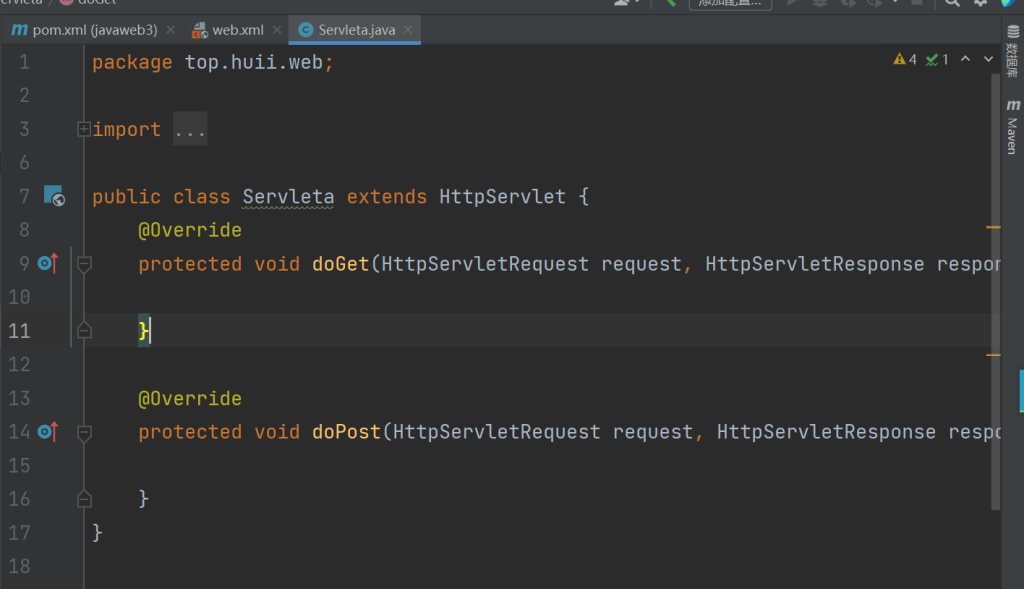
Task: Click the green typo indicator showing 1
Action: [x=937, y=60]
